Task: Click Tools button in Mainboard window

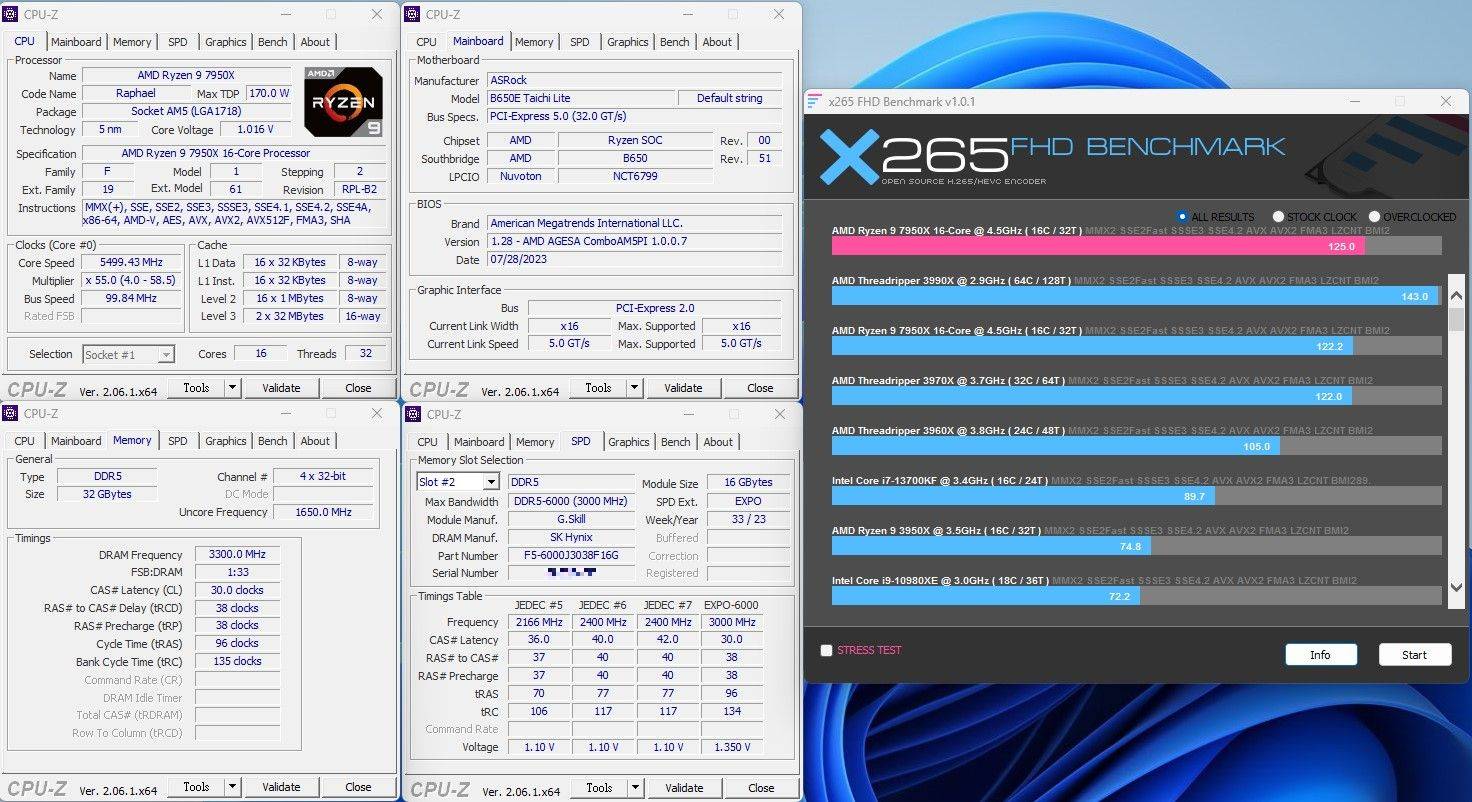Action: pyautogui.click(x=598, y=388)
